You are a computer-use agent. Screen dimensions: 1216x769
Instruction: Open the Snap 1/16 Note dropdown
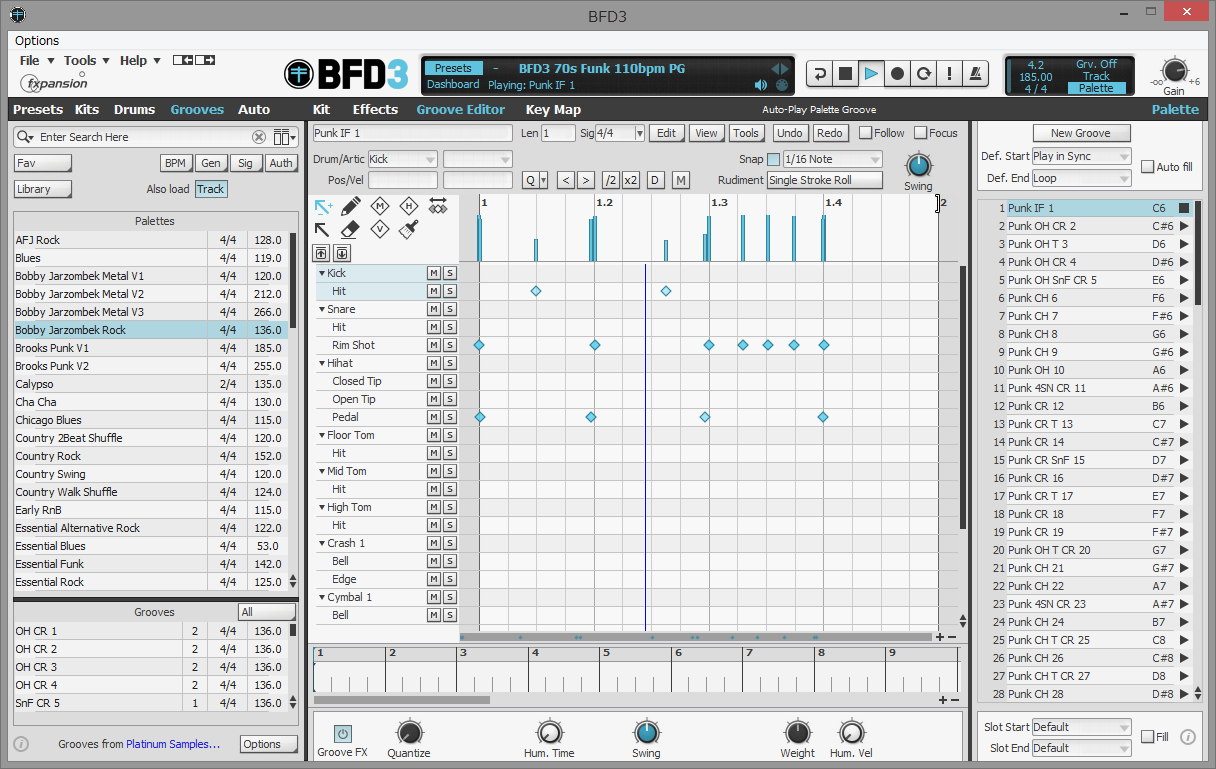tap(832, 159)
